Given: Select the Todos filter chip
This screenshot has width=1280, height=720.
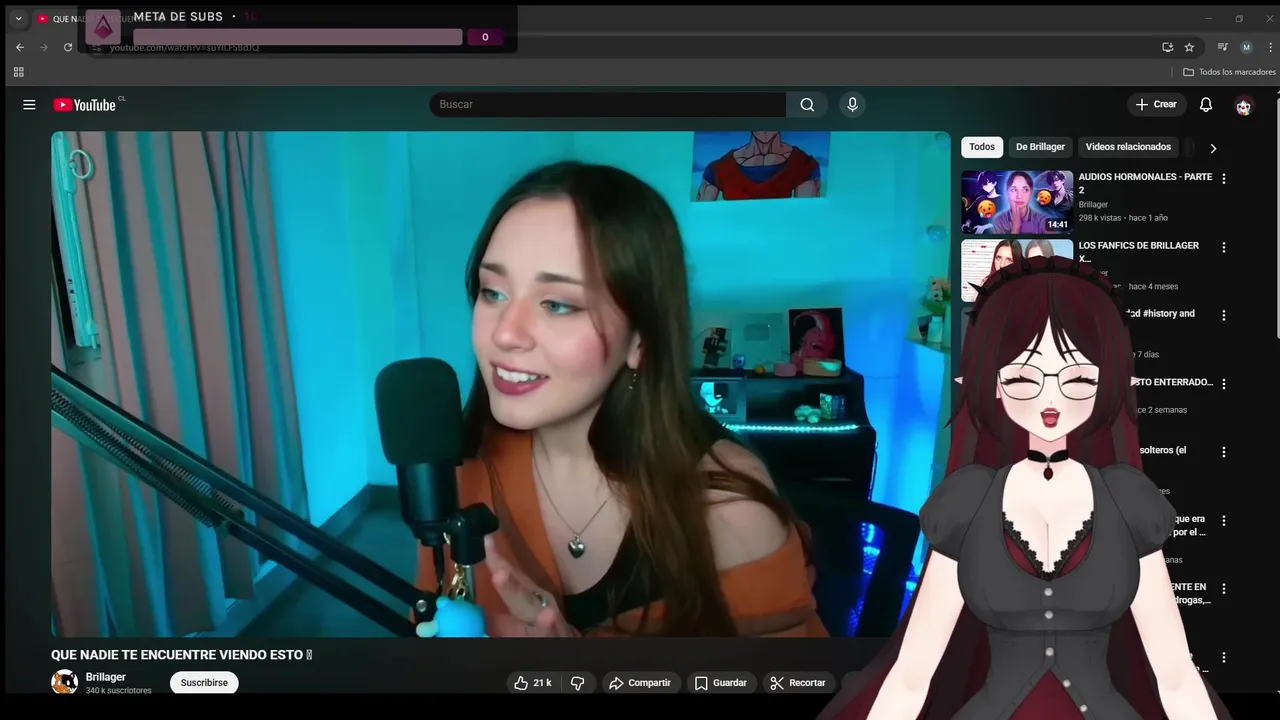Looking at the screenshot, I should click(982, 147).
